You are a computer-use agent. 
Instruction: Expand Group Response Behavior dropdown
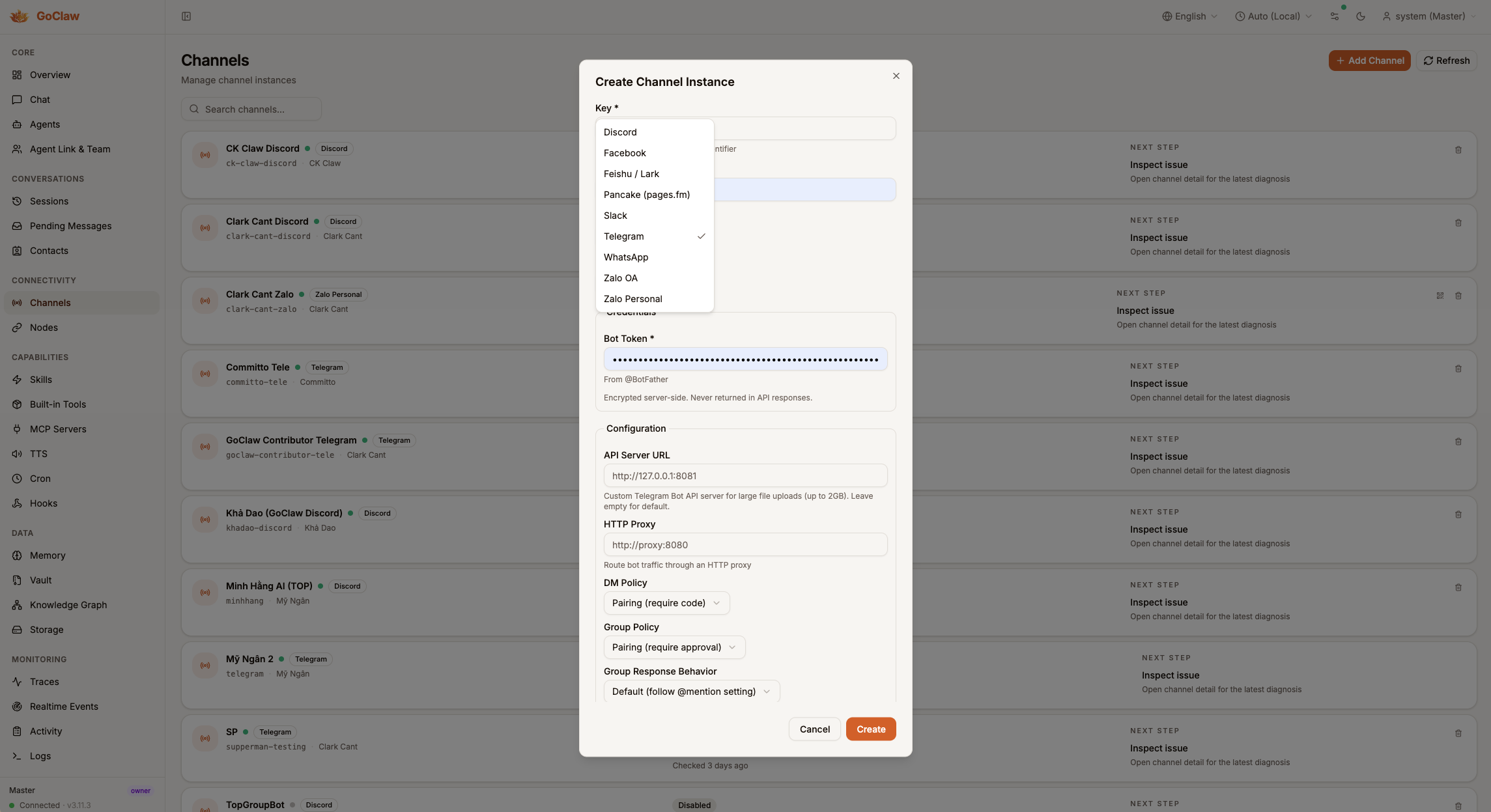point(692,692)
